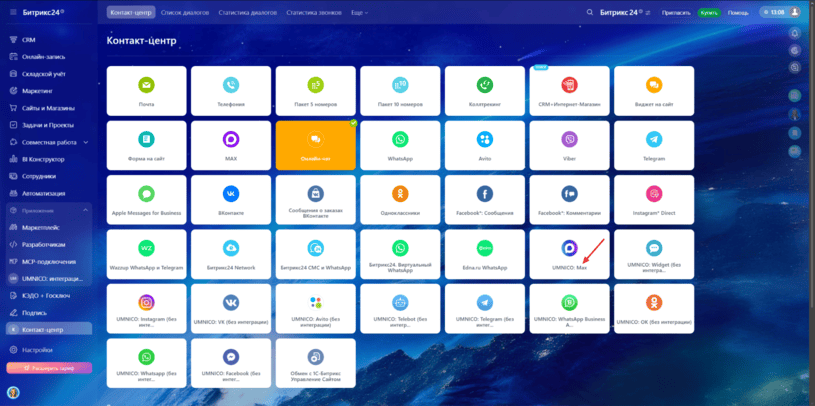Click the Пригласить link in header
The image size is (815, 406).
point(677,13)
